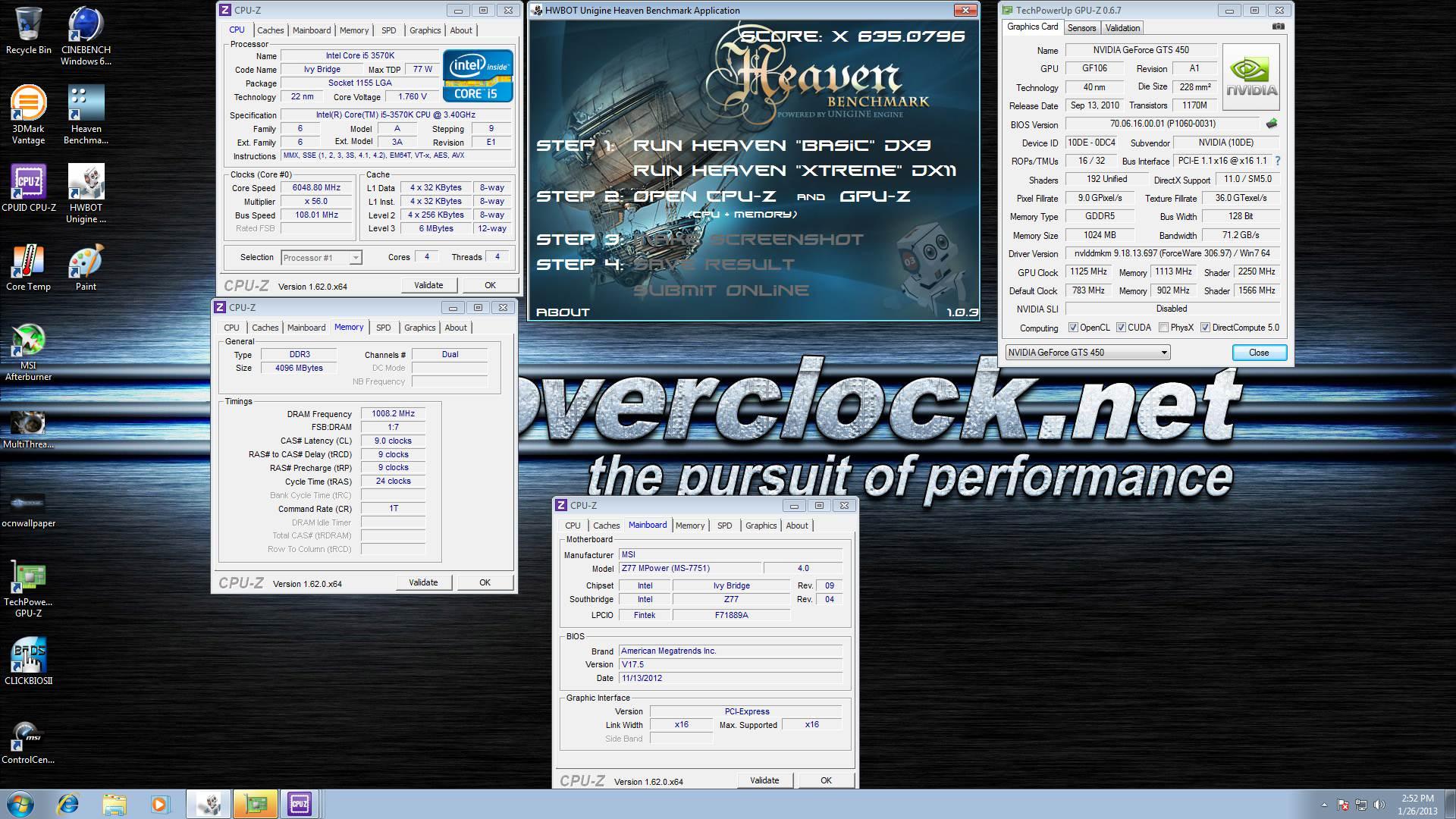Screen dimensions: 1456x819
Task: Toggle the PhysX checkbox in GPU-Z
Action: coord(1163,328)
